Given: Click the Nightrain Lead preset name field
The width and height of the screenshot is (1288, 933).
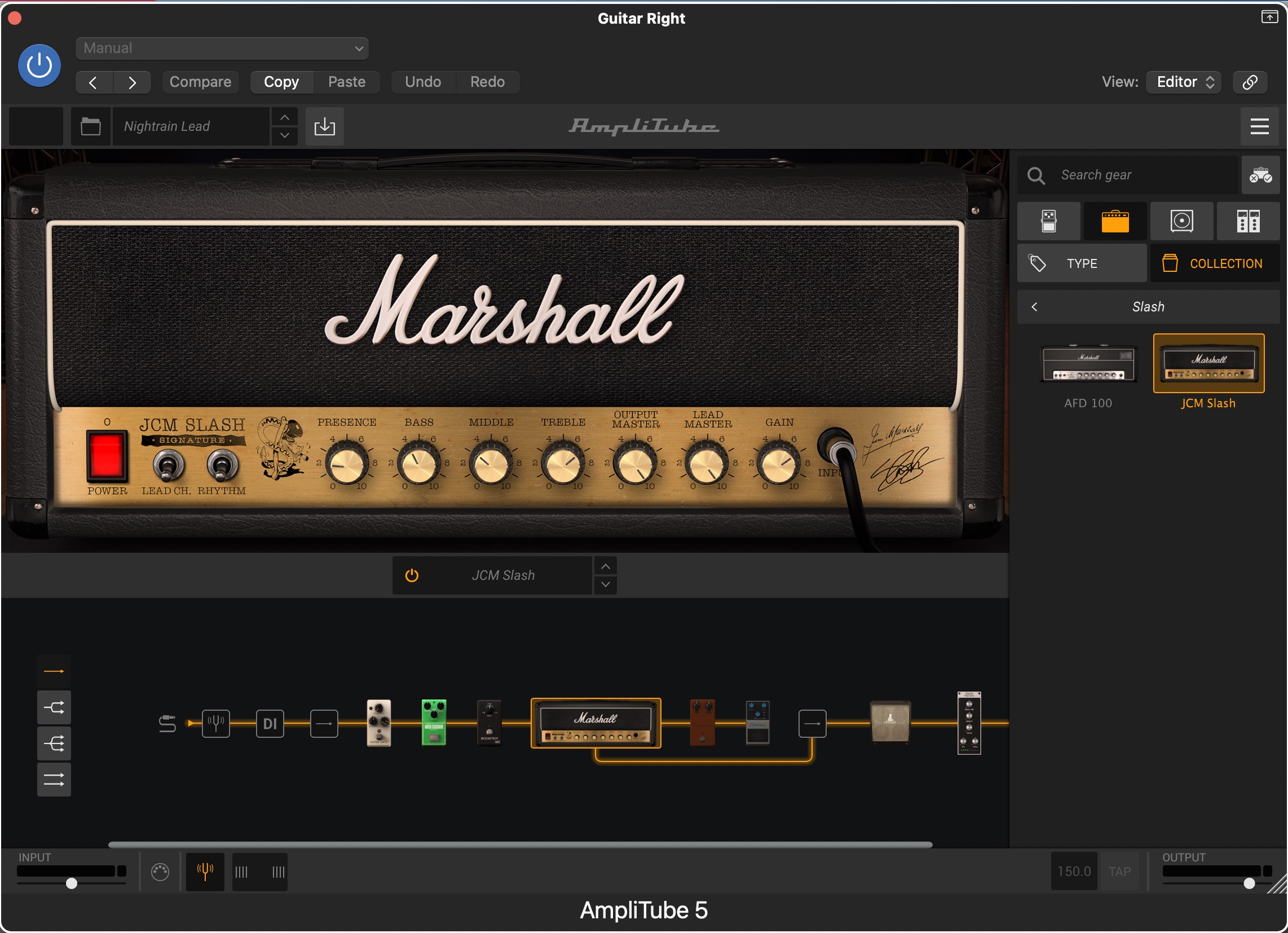Looking at the screenshot, I should coord(191,126).
